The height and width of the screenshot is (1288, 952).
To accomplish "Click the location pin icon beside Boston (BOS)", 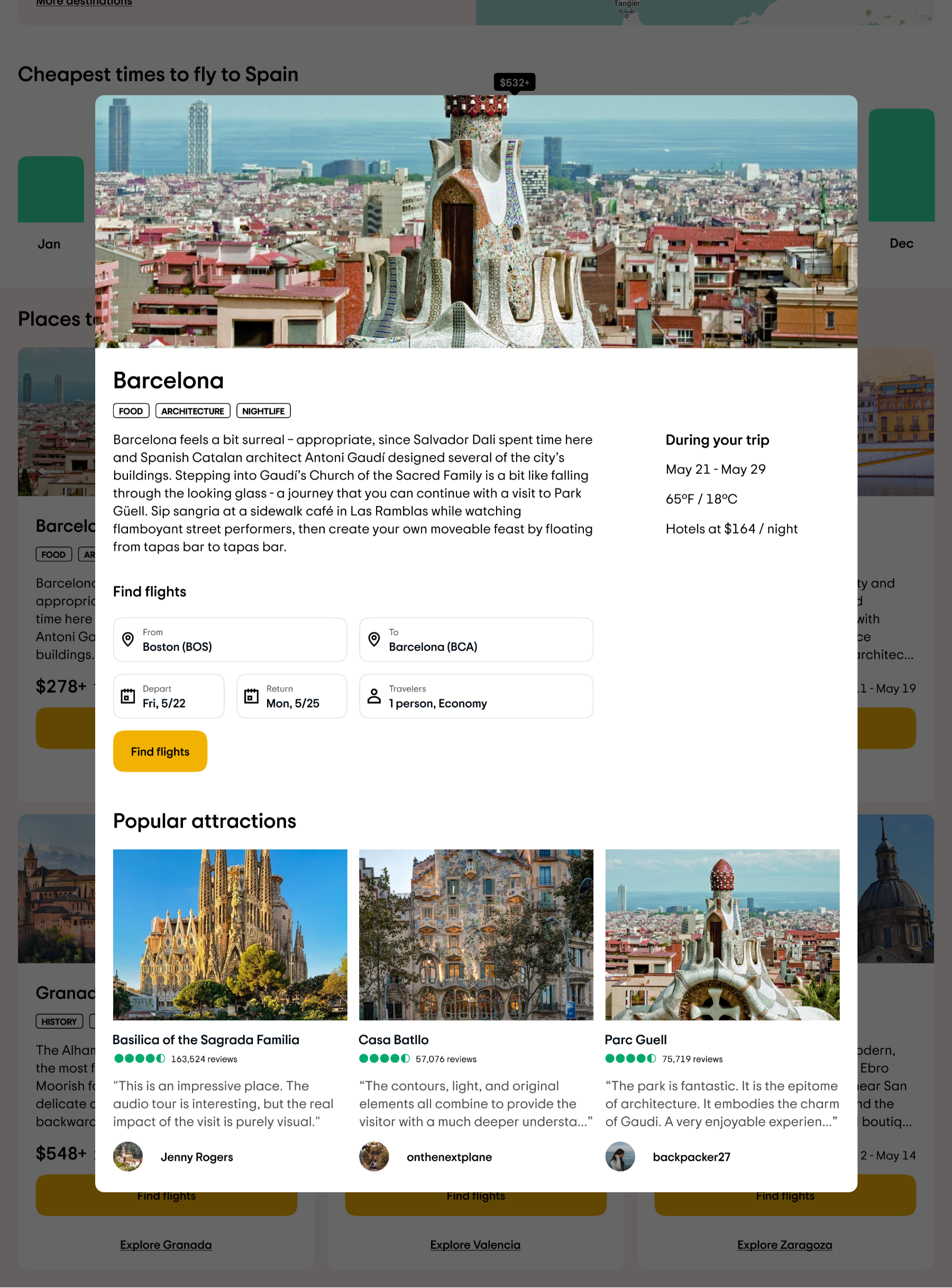I will (128, 639).
